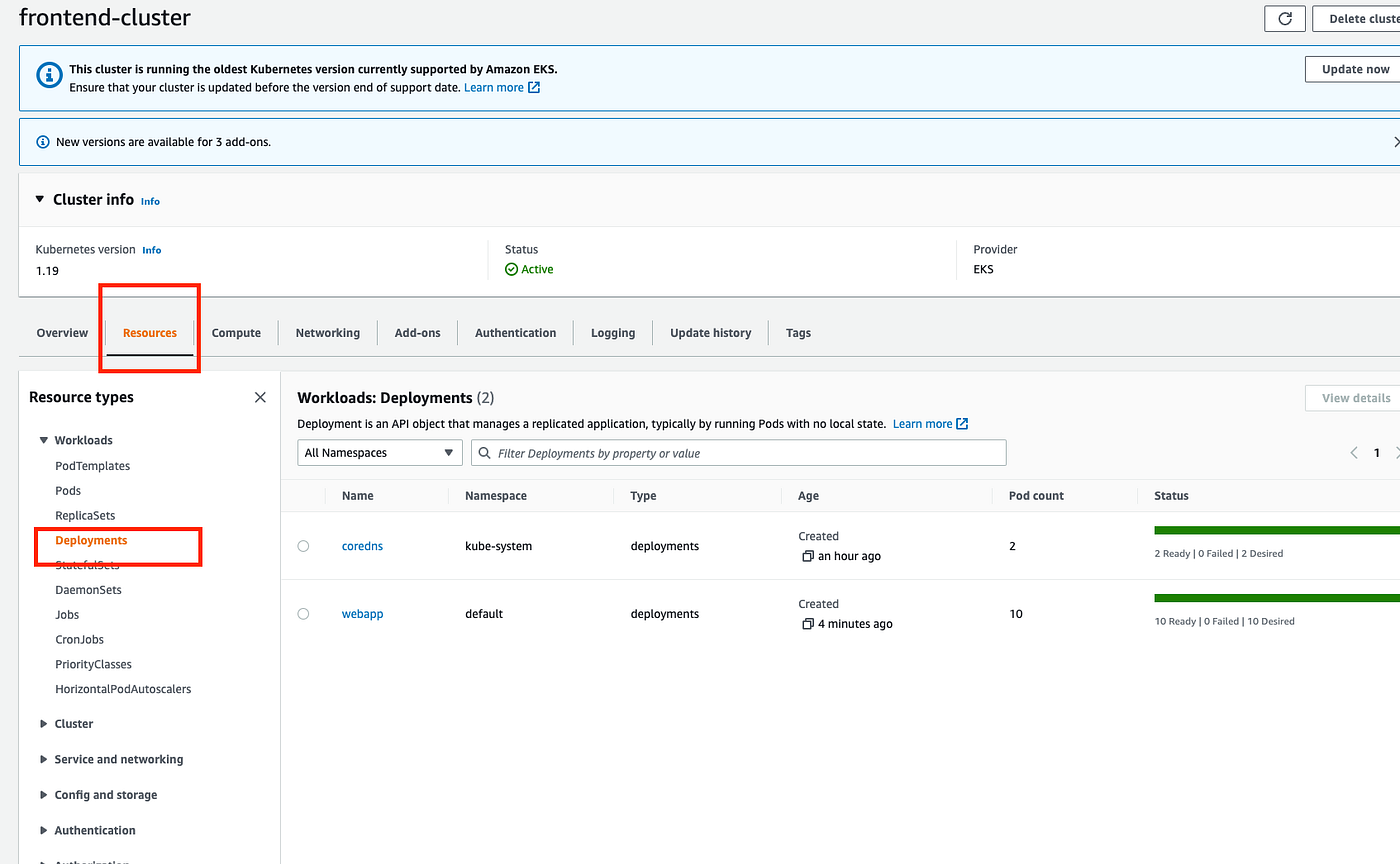The height and width of the screenshot is (864, 1400).
Task: Select the coredns deployment radio button
Action: pos(303,545)
